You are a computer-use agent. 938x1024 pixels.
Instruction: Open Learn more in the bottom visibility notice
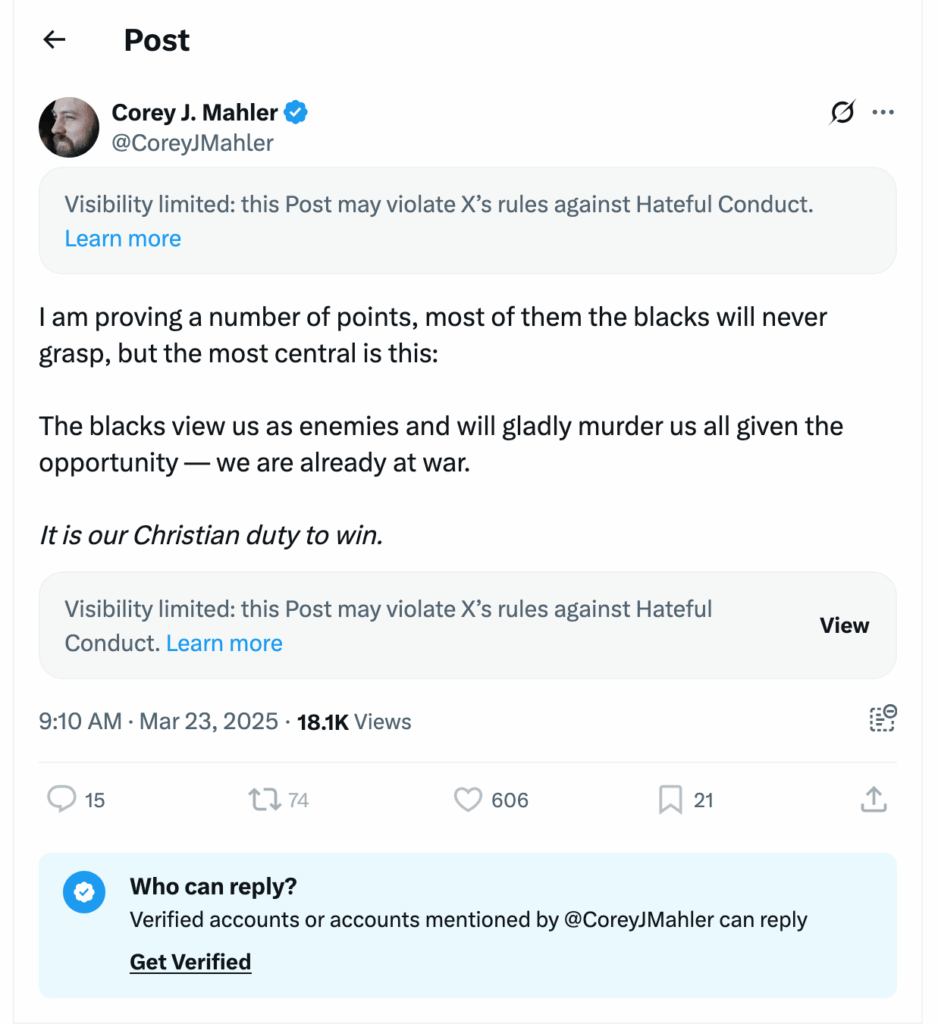tap(224, 643)
